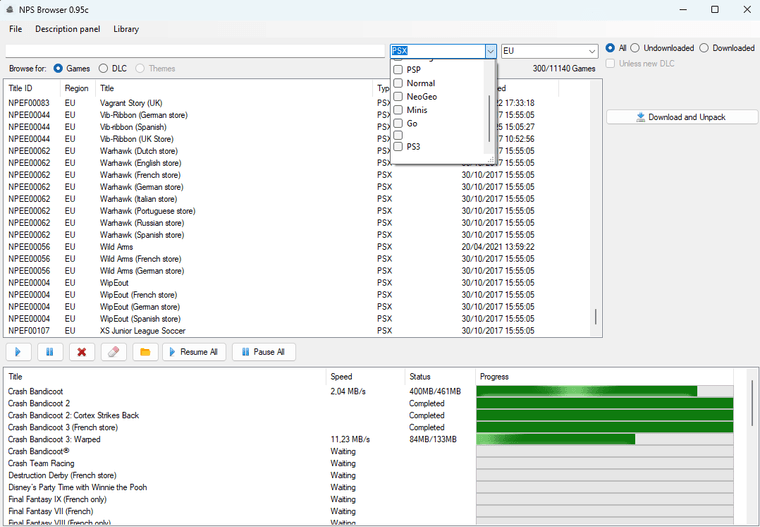Select the DLC browse radio button
The height and width of the screenshot is (527, 760).
coord(102,68)
